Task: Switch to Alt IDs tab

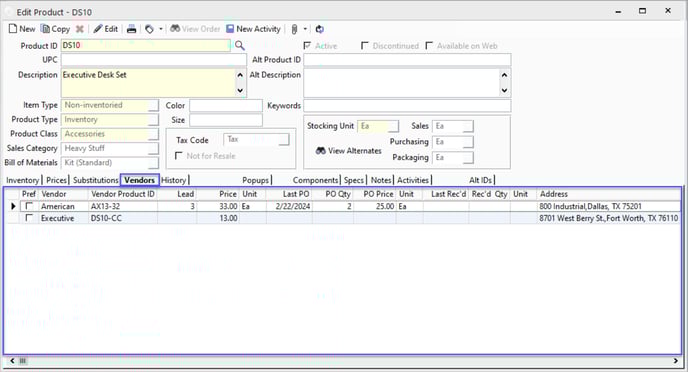Action: [x=480, y=180]
